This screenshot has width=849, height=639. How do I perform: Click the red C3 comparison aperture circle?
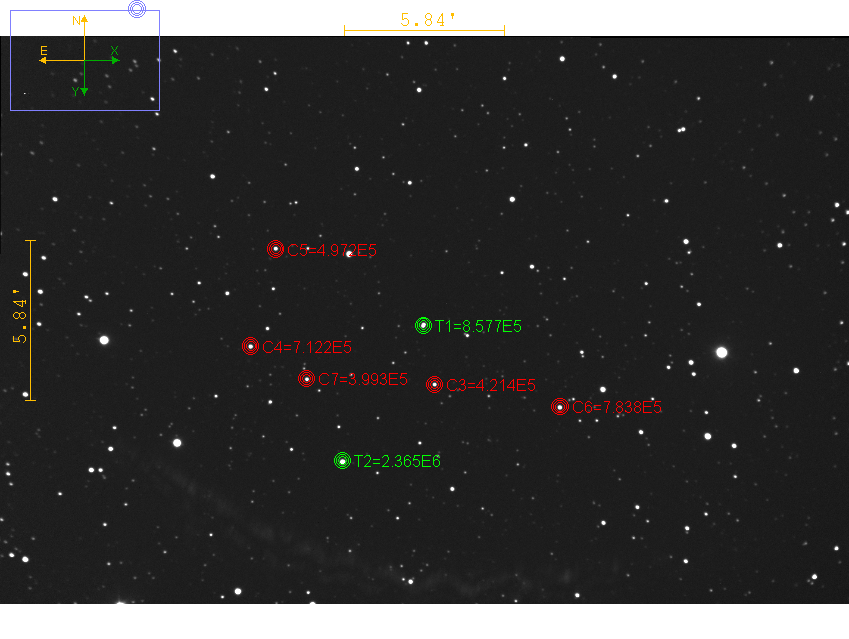(434, 385)
